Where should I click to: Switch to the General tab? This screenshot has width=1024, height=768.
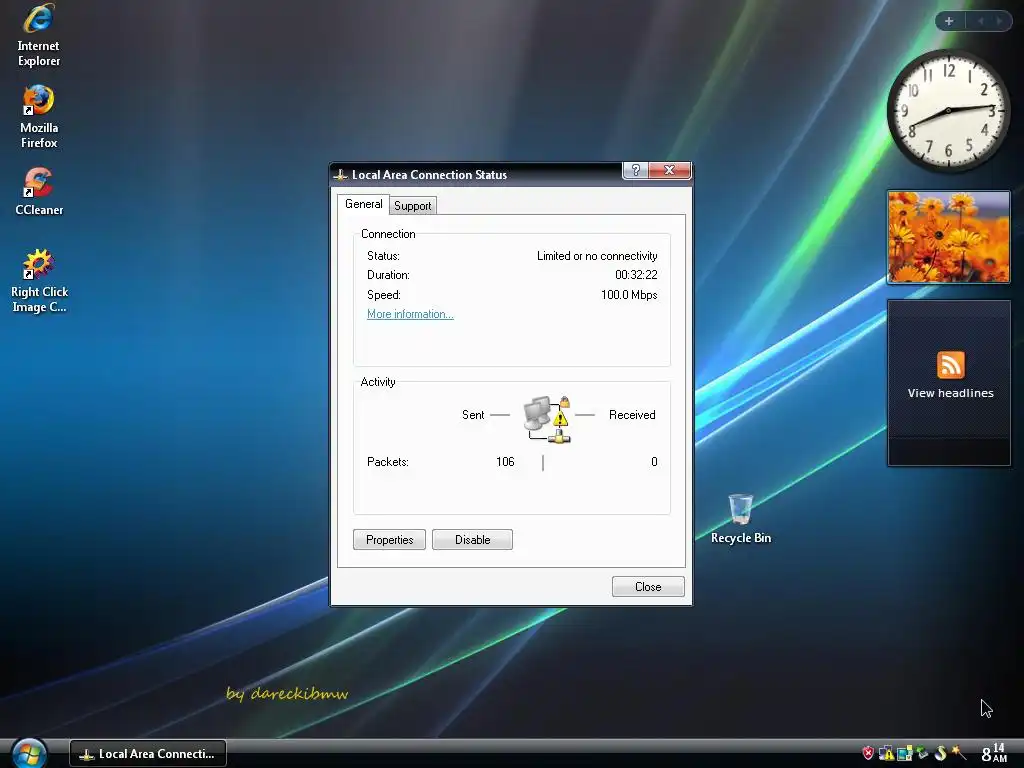pos(364,204)
